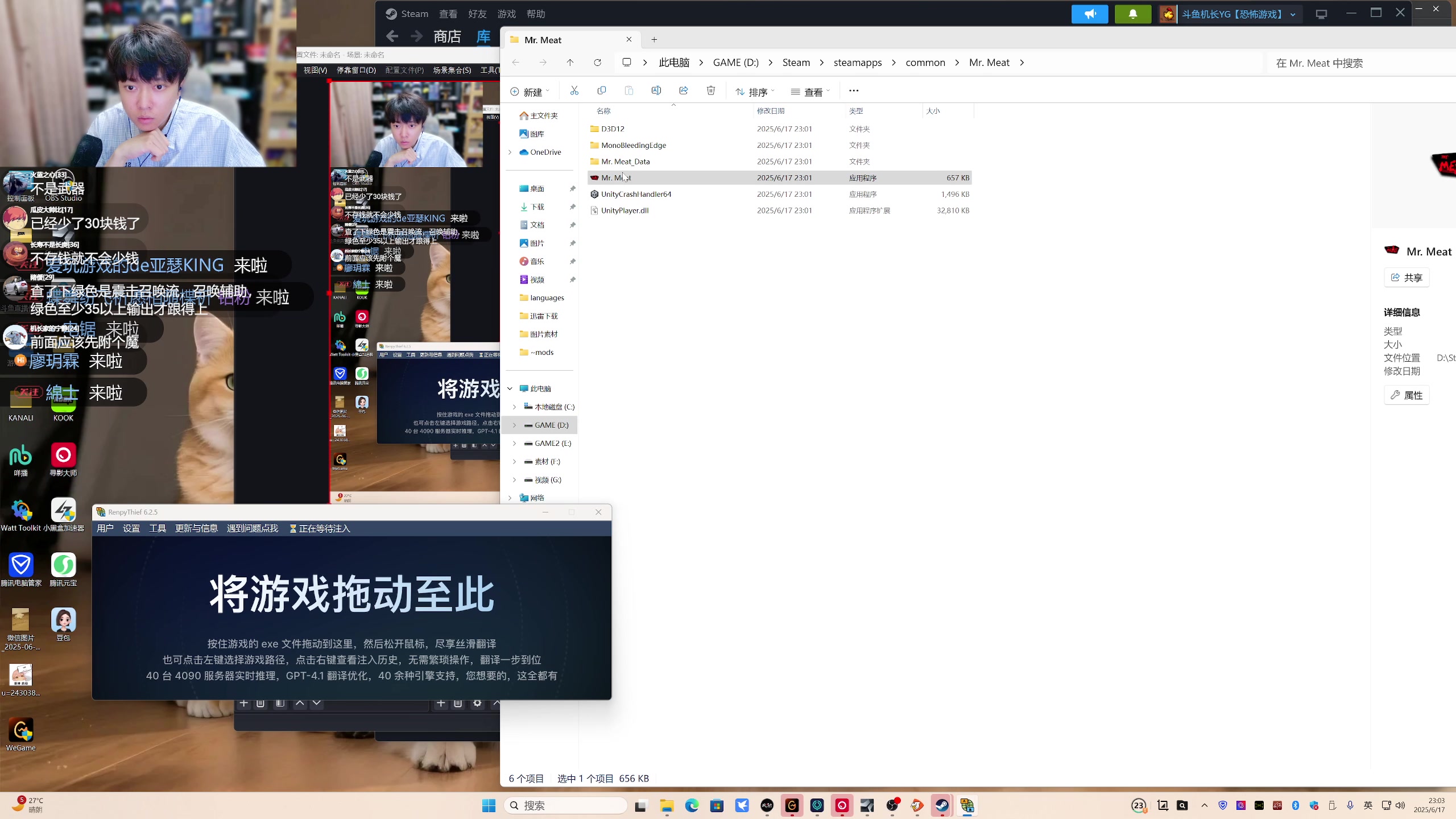1456x819 pixels.
Task: Select ~mods in navigation pane
Action: (x=541, y=352)
